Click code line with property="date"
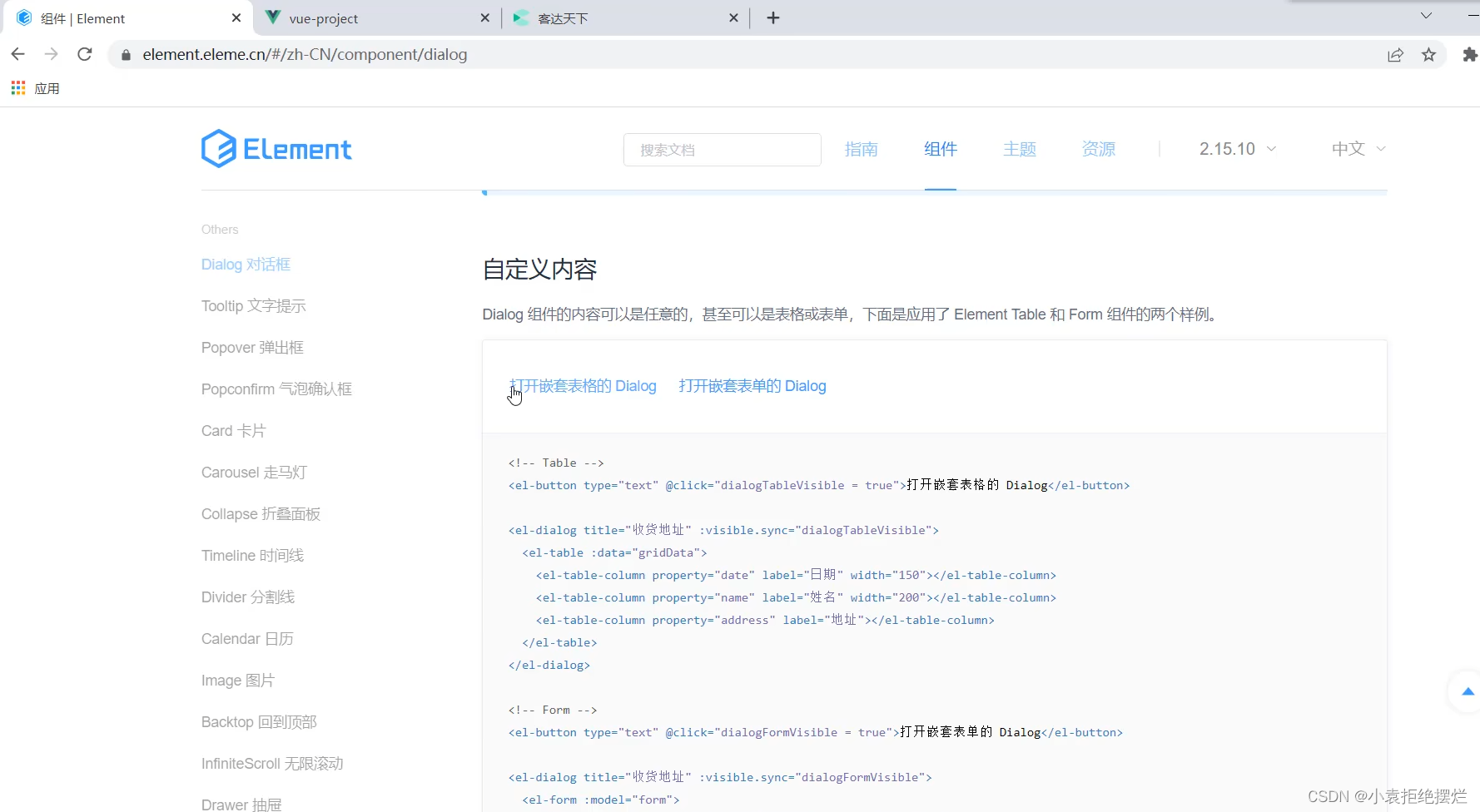The height and width of the screenshot is (812, 1480). coord(796,575)
